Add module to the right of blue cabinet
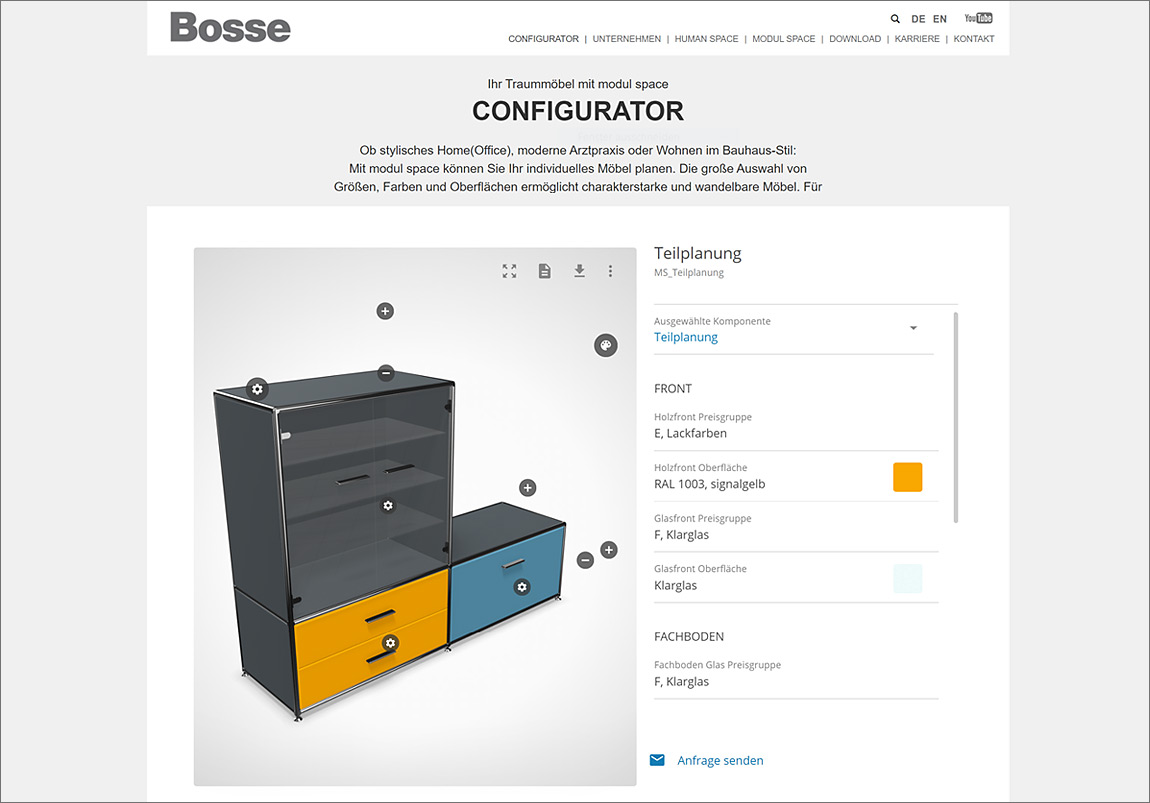Viewport: 1150px width, 803px height. 609,550
